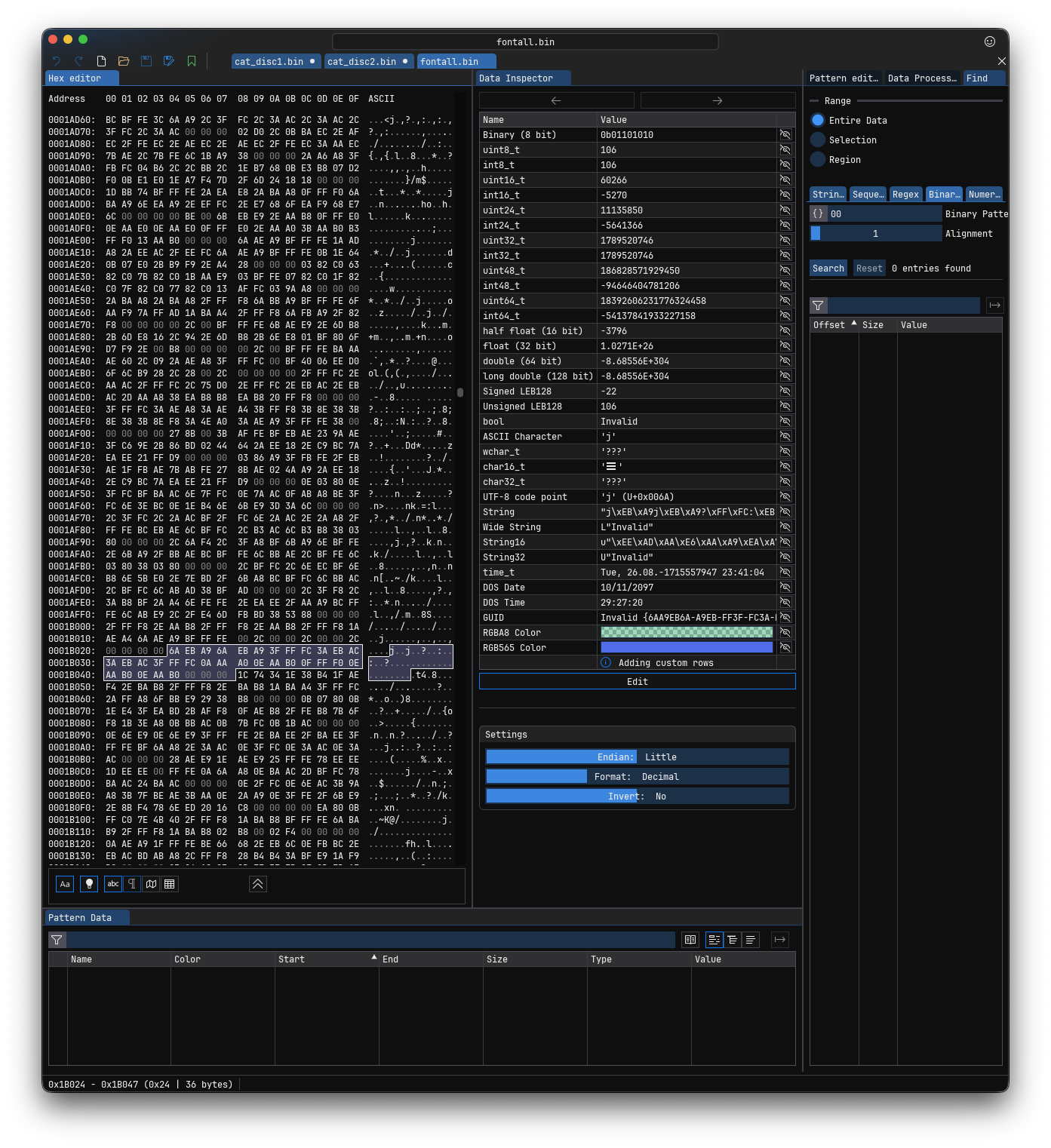Click the open file folder icon

(124, 61)
